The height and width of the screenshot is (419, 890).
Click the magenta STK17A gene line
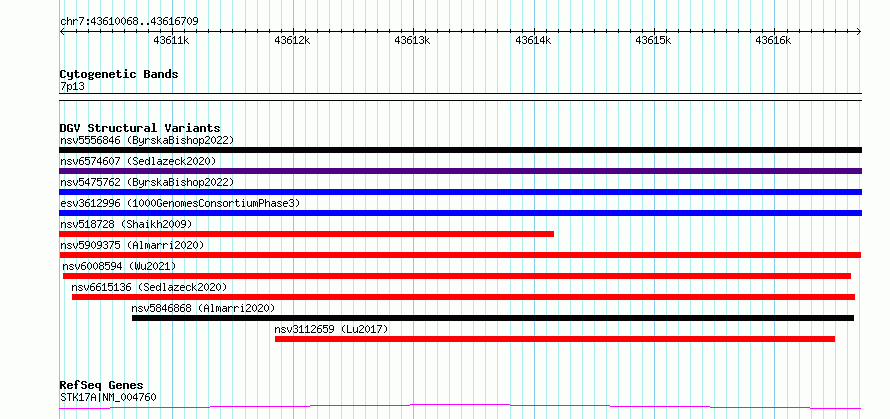click(460, 407)
